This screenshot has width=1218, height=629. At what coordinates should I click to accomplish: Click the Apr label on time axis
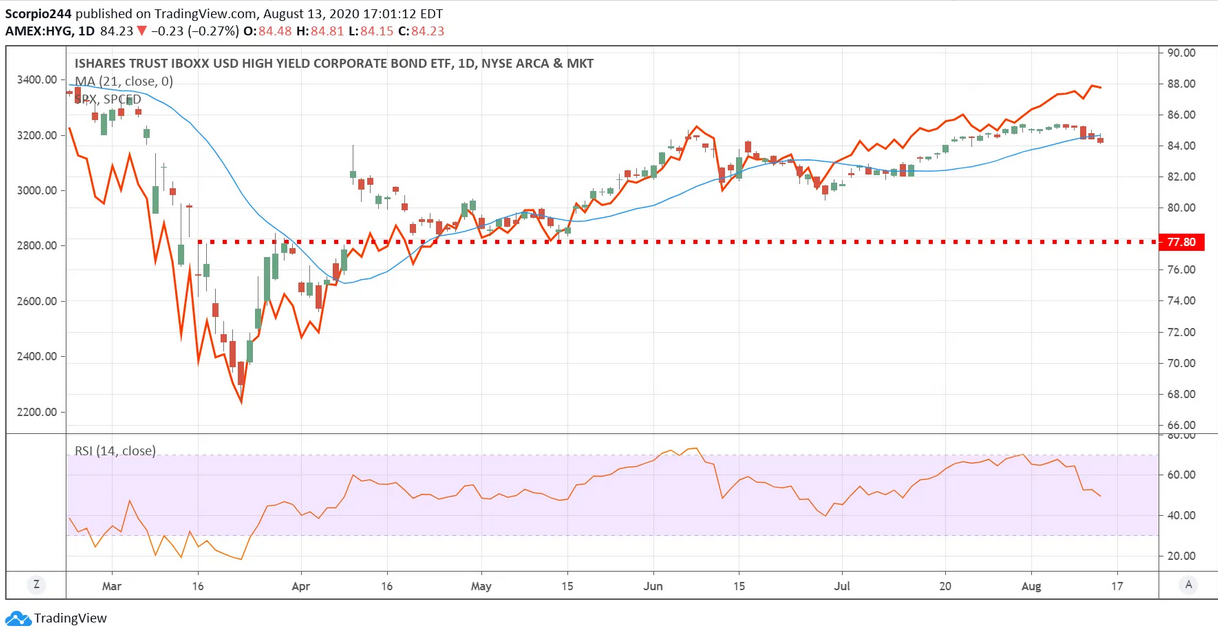[x=302, y=586]
